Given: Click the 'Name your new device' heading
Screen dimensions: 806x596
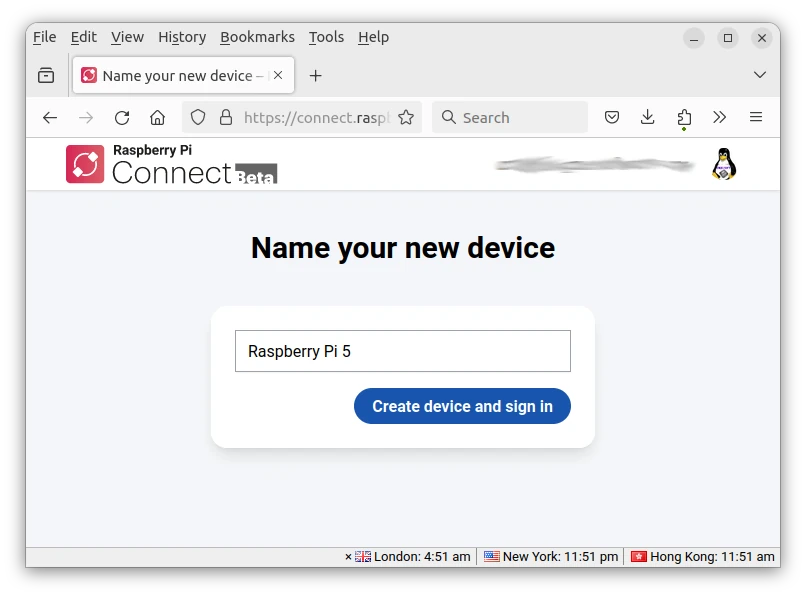Looking at the screenshot, I should 403,248.
